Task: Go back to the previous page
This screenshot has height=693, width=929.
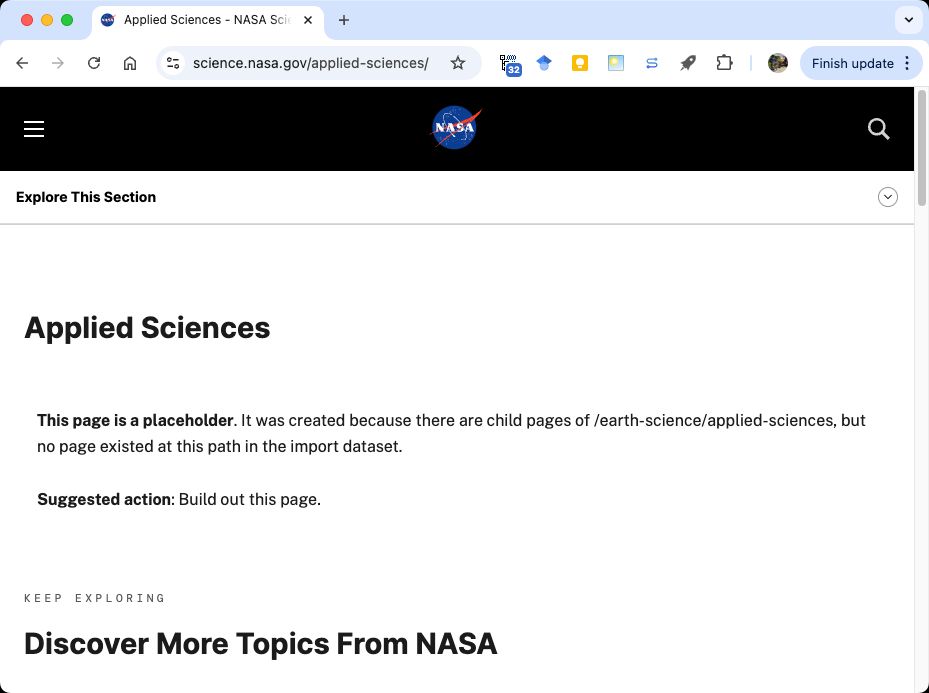Action: coord(23,63)
